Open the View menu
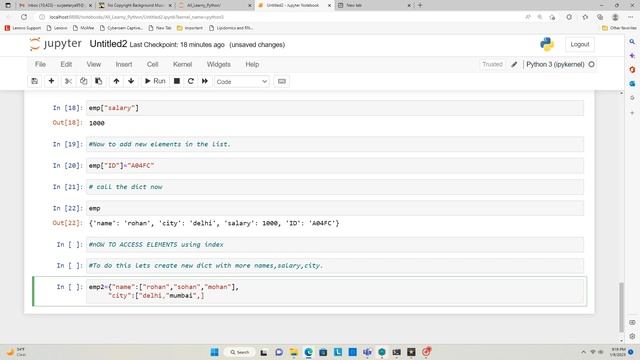Image resolution: width=640 pixels, height=360 pixels. point(93,64)
